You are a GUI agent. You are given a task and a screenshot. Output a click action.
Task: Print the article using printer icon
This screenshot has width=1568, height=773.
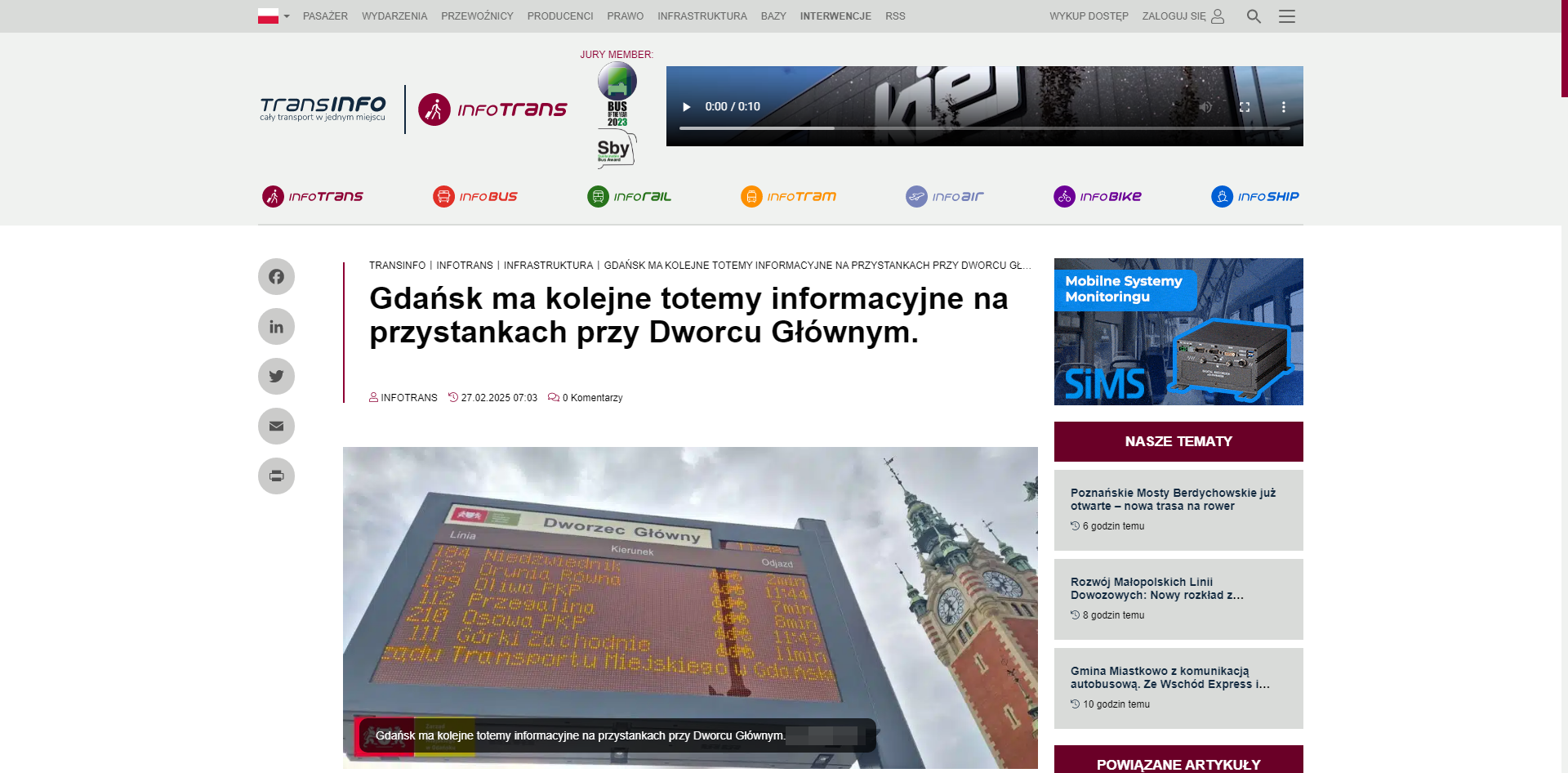276,476
